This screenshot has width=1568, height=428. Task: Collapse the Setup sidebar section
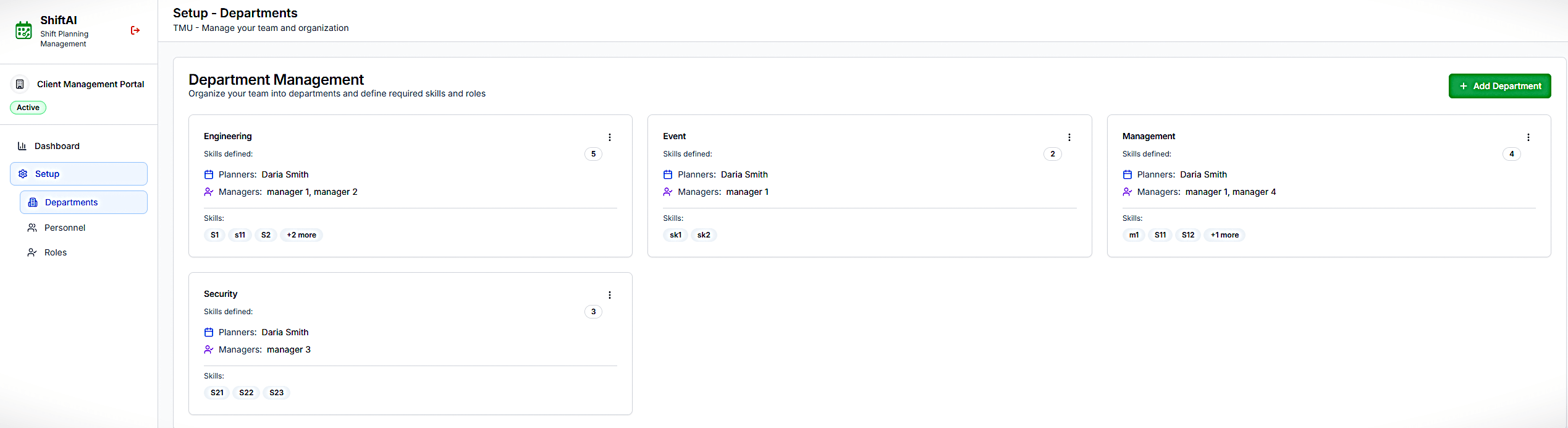point(78,174)
